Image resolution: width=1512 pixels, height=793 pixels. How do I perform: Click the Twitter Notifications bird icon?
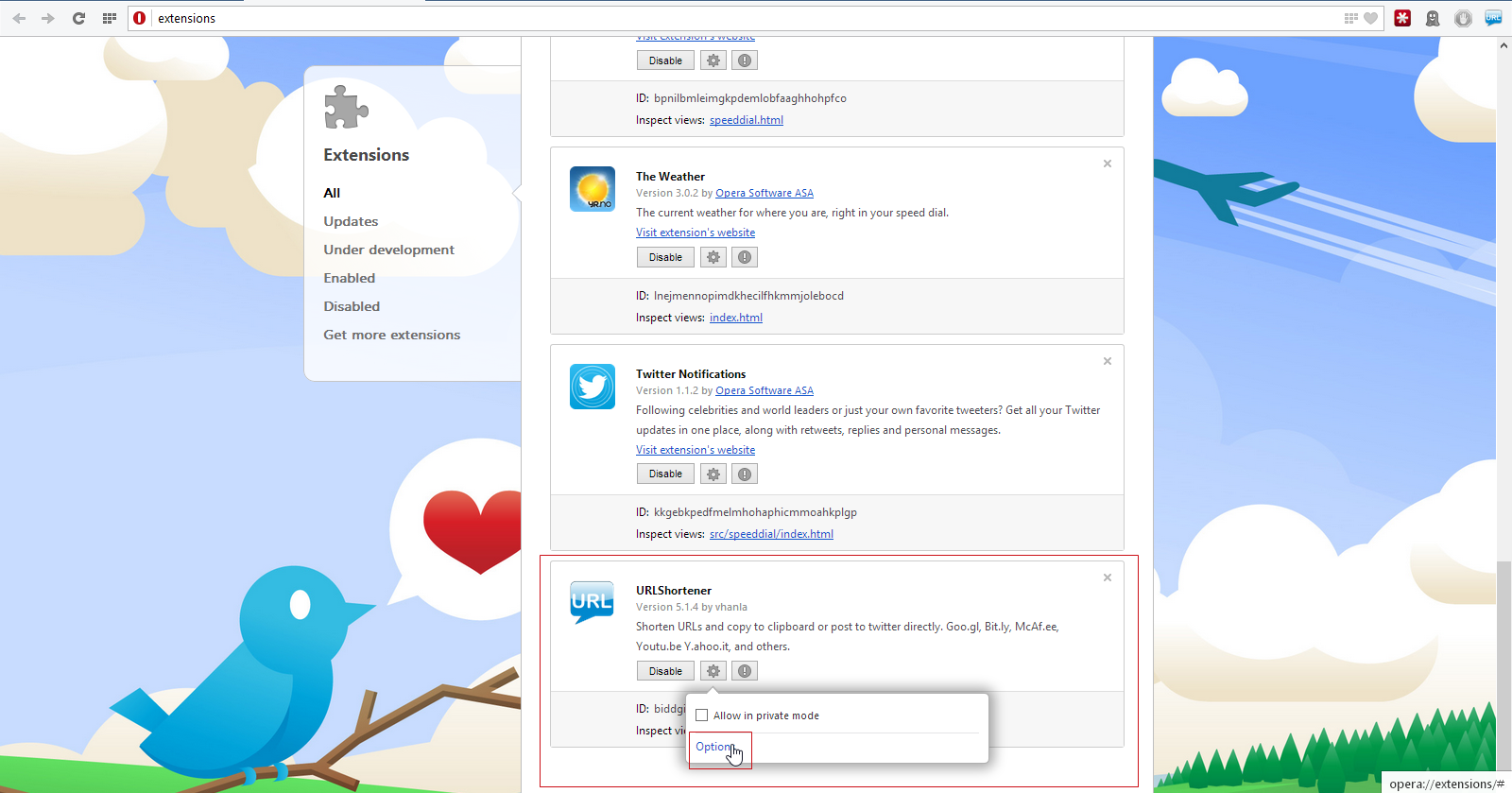[593, 387]
